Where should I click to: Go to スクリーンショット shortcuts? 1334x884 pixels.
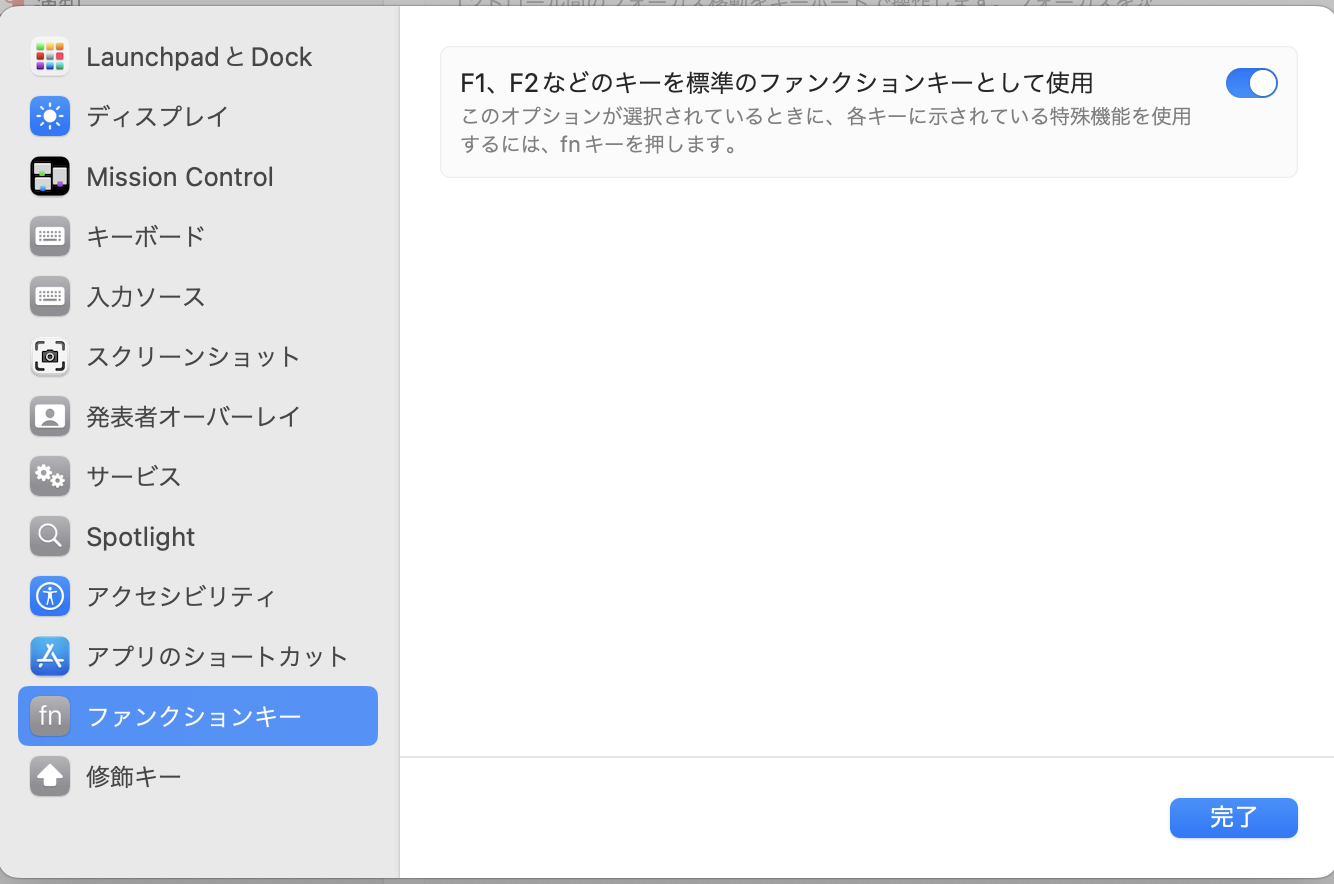(x=193, y=357)
